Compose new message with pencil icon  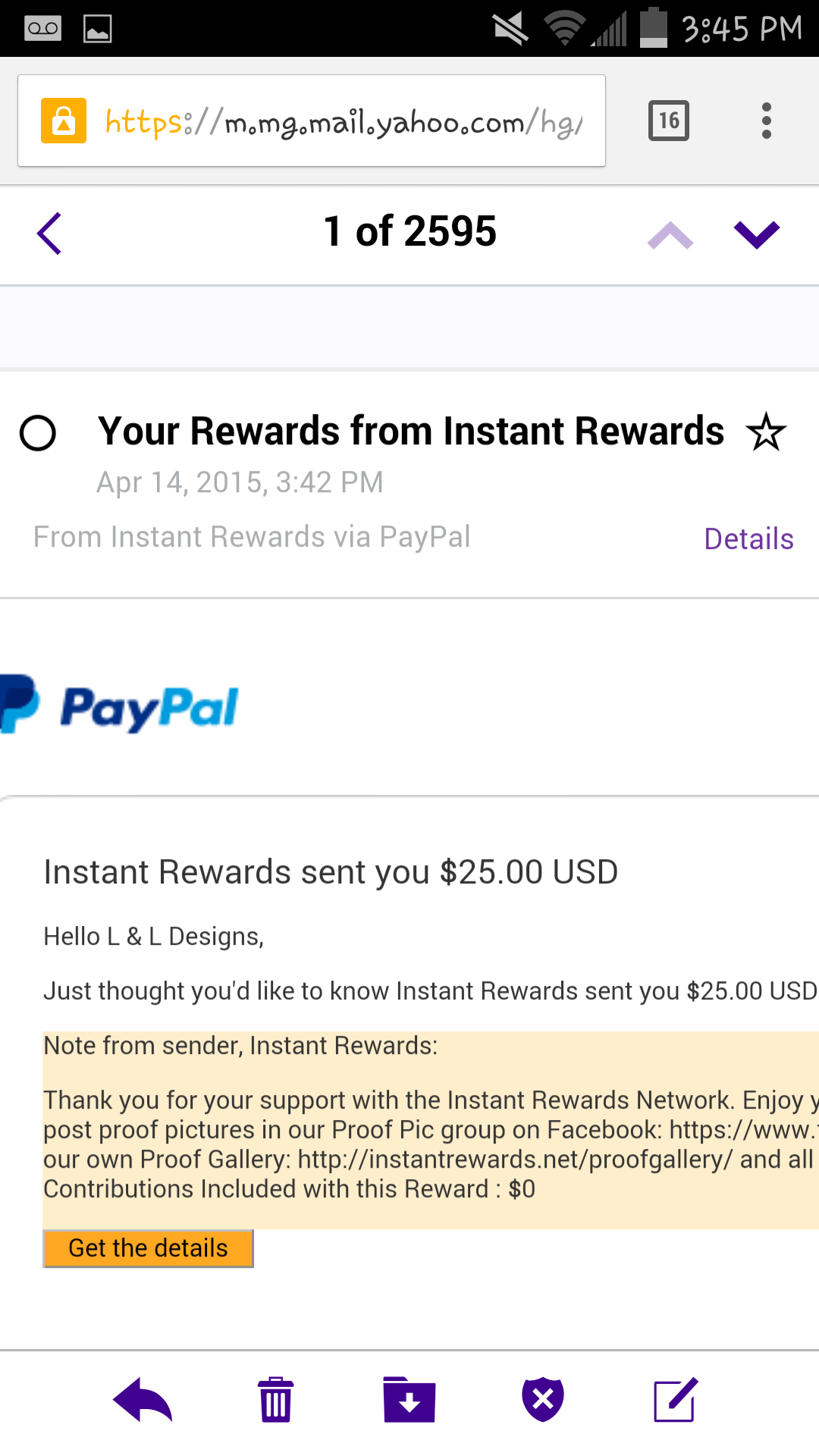(x=675, y=1400)
